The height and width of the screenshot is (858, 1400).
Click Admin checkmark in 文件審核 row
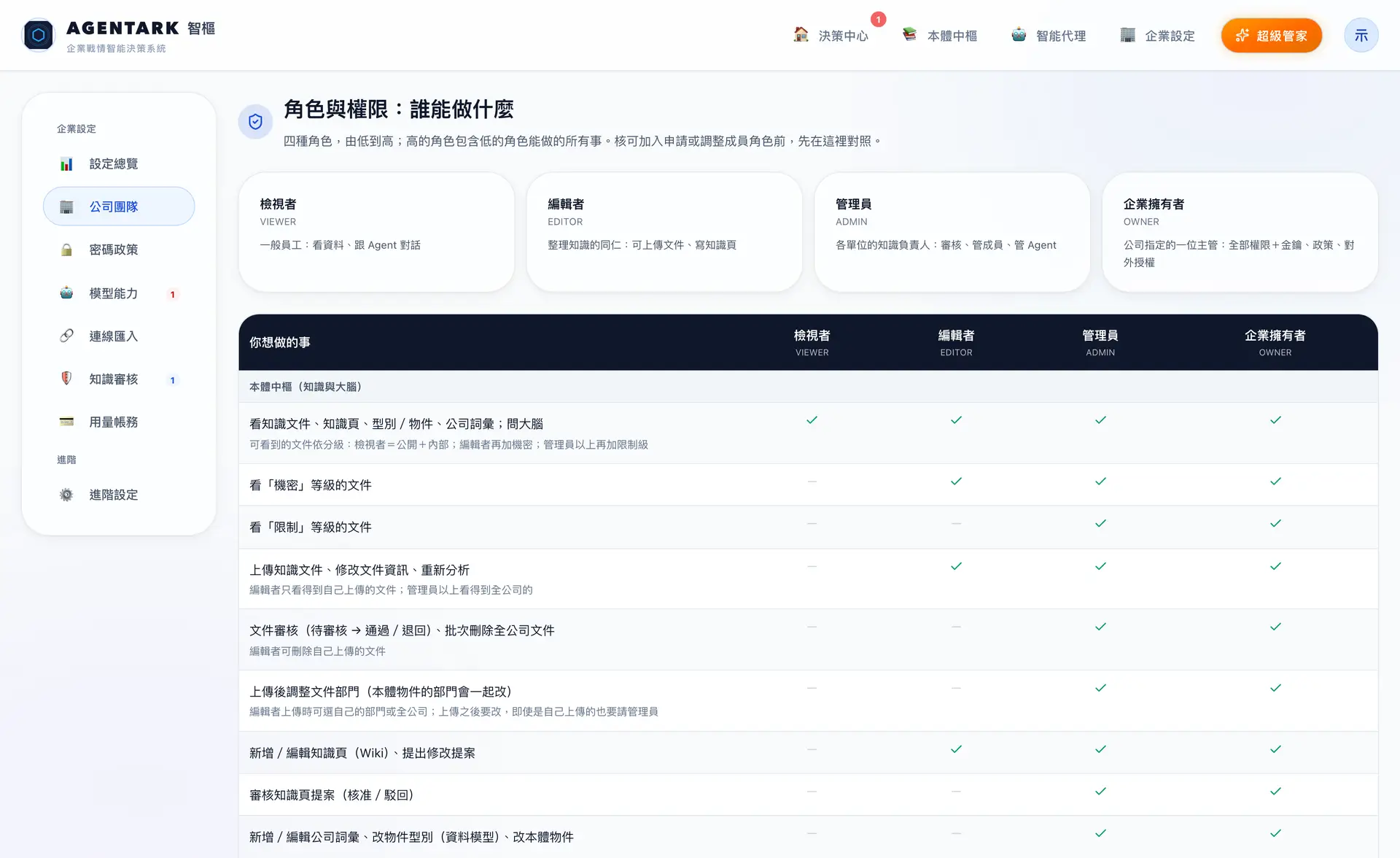[1100, 627]
